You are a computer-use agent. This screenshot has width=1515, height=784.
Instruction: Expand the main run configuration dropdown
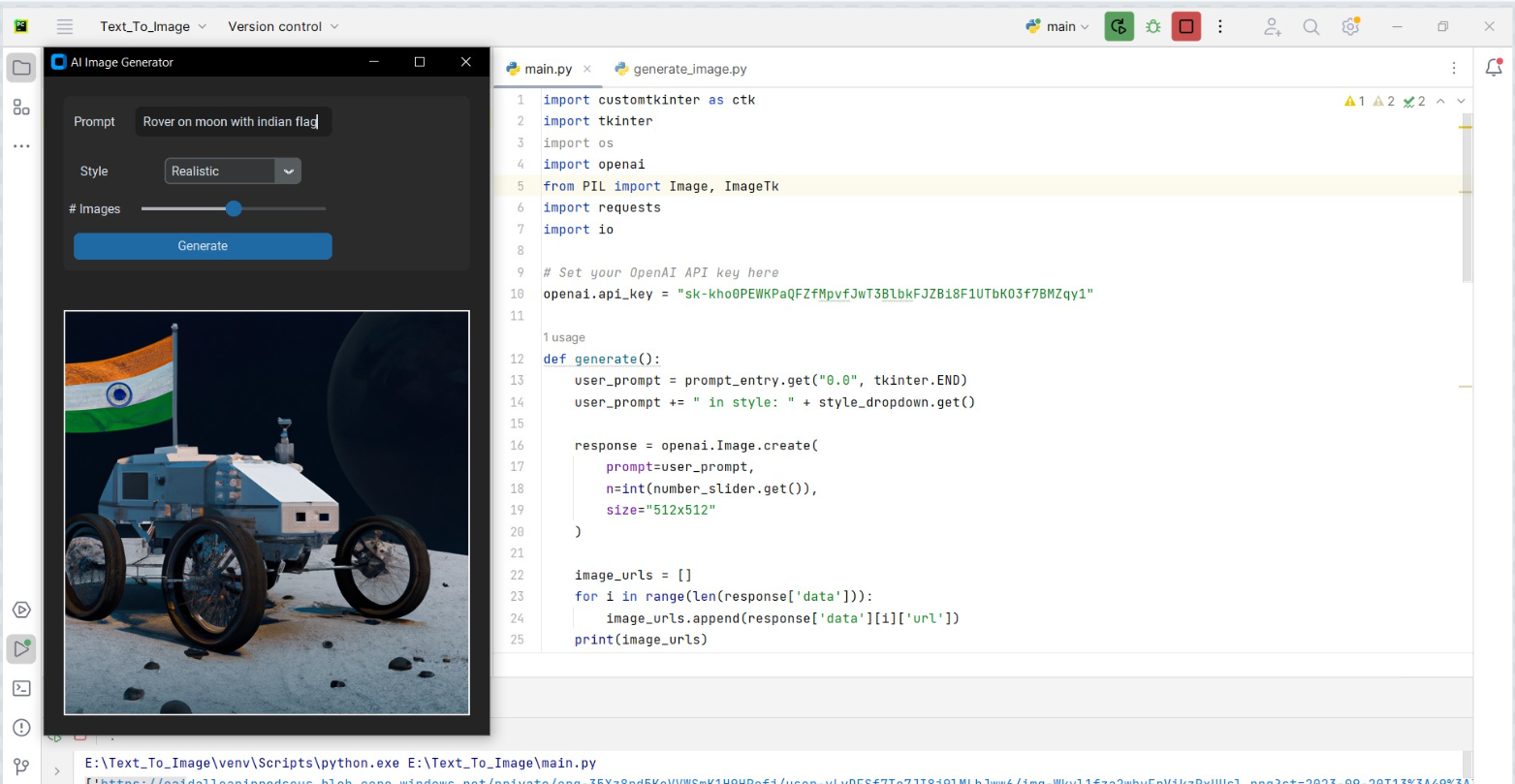1058,27
